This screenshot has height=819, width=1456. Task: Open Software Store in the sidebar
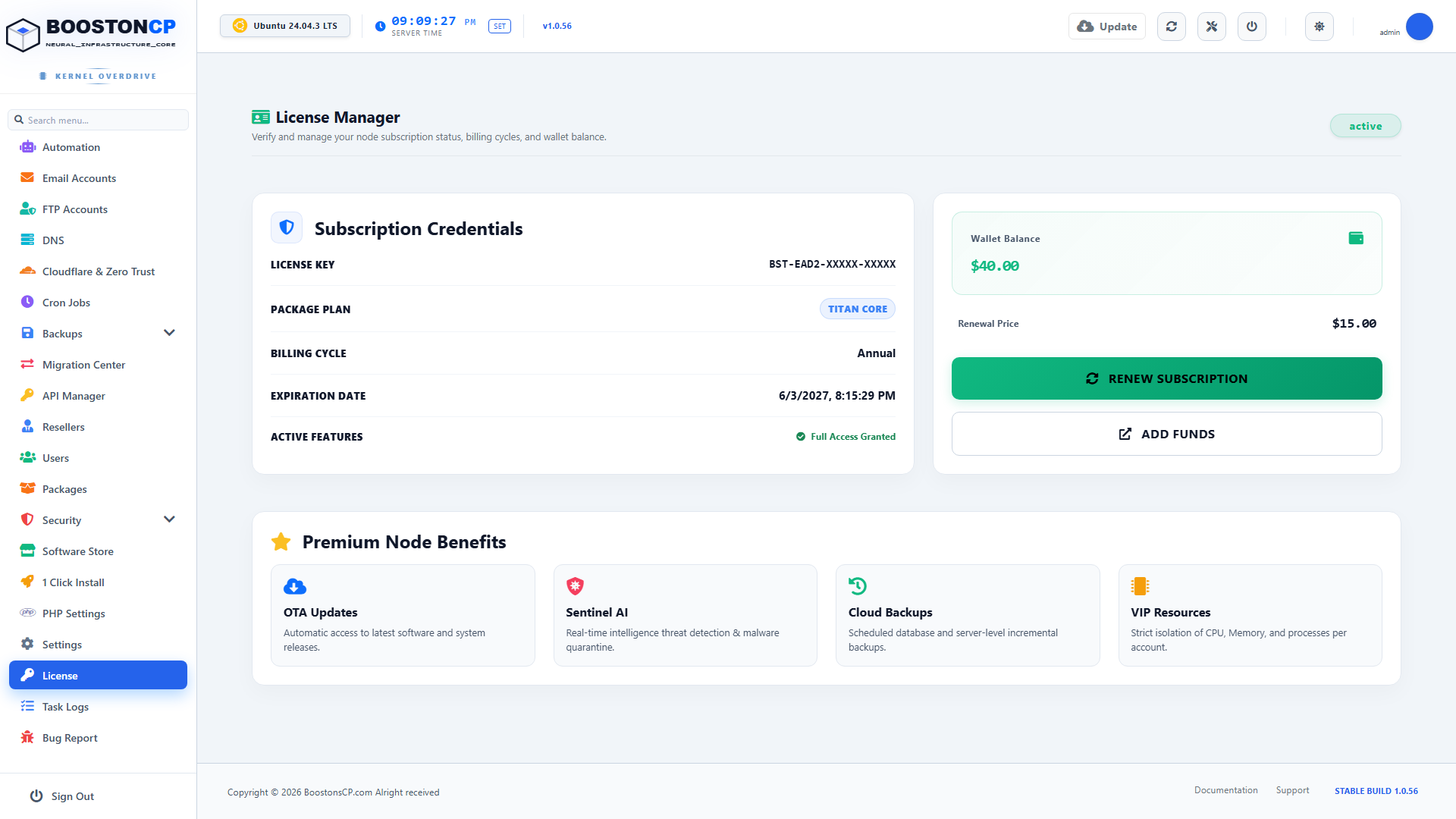(98, 551)
